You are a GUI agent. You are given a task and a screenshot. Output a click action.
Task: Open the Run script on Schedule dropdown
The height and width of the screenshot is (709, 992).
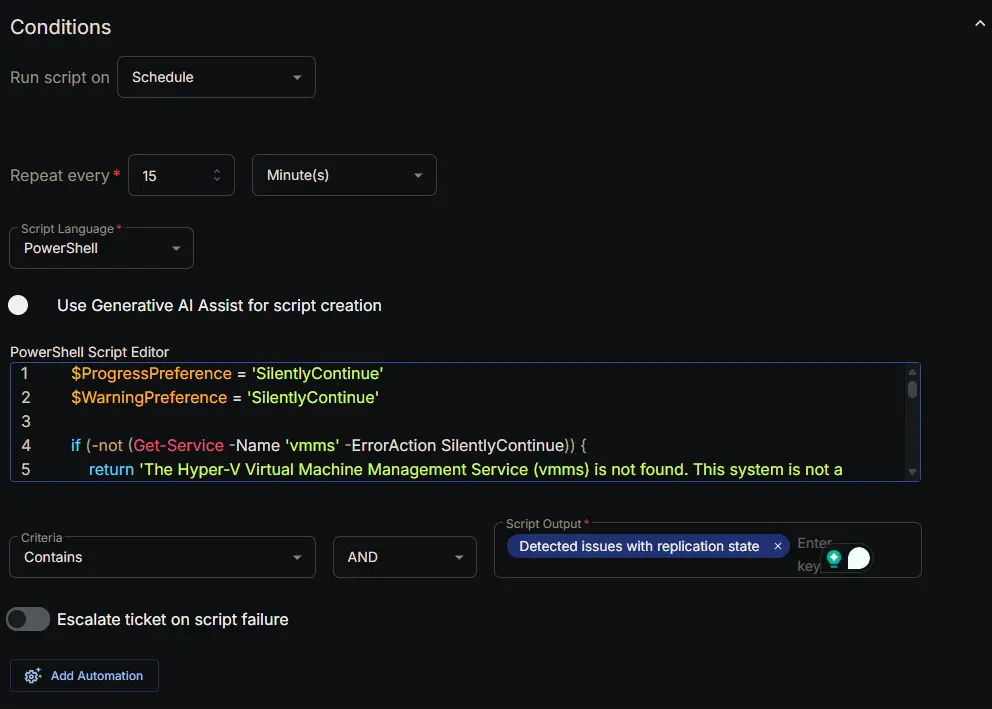pyautogui.click(x=216, y=77)
